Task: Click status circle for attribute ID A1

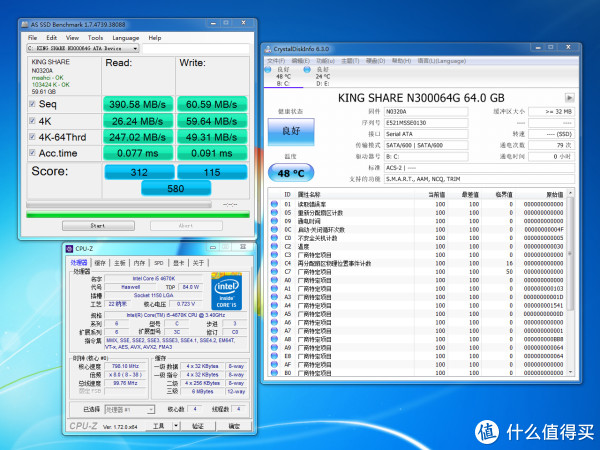Action: coord(274,288)
